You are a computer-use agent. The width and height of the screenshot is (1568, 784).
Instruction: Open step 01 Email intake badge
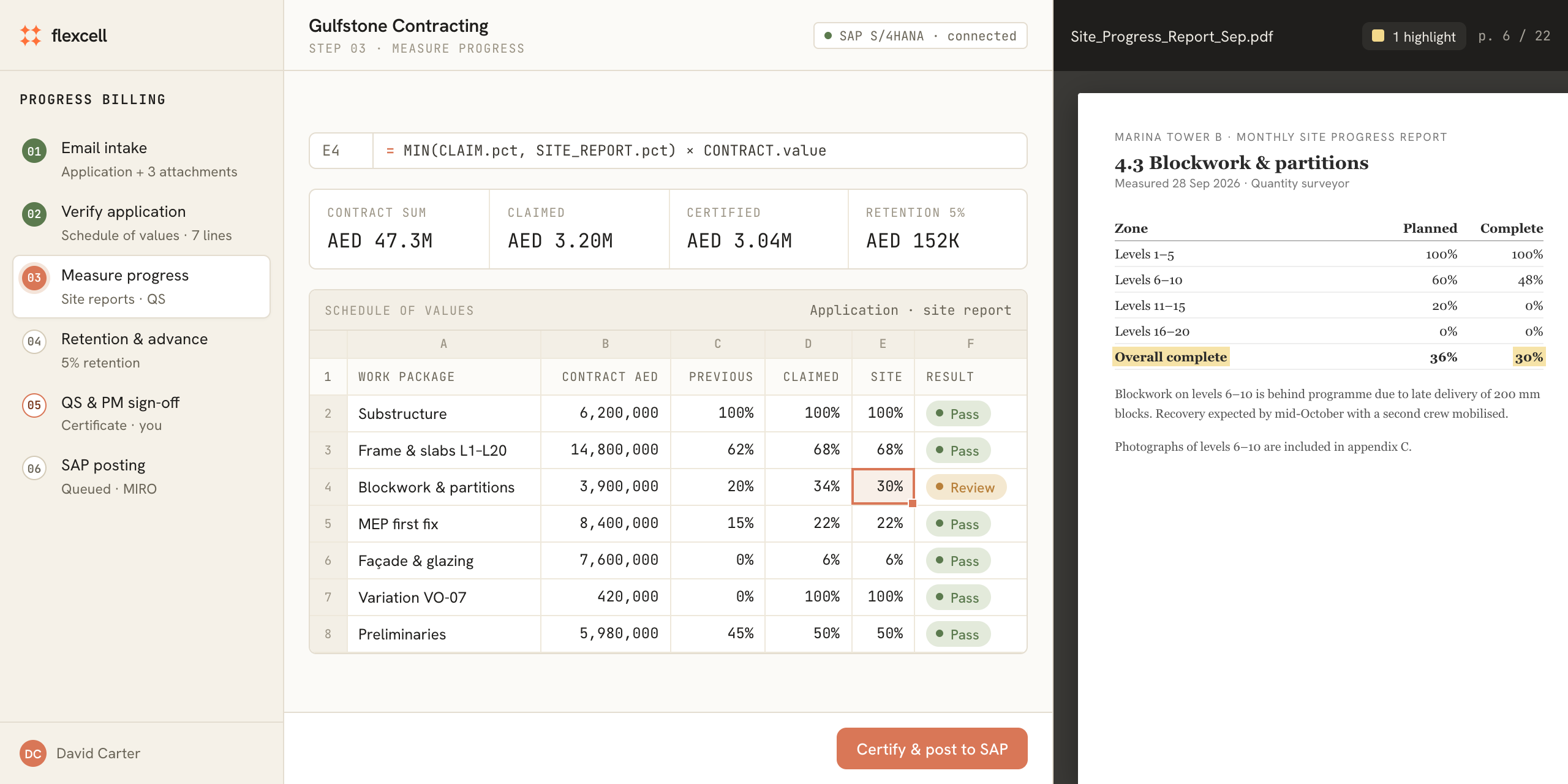[34, 151]
